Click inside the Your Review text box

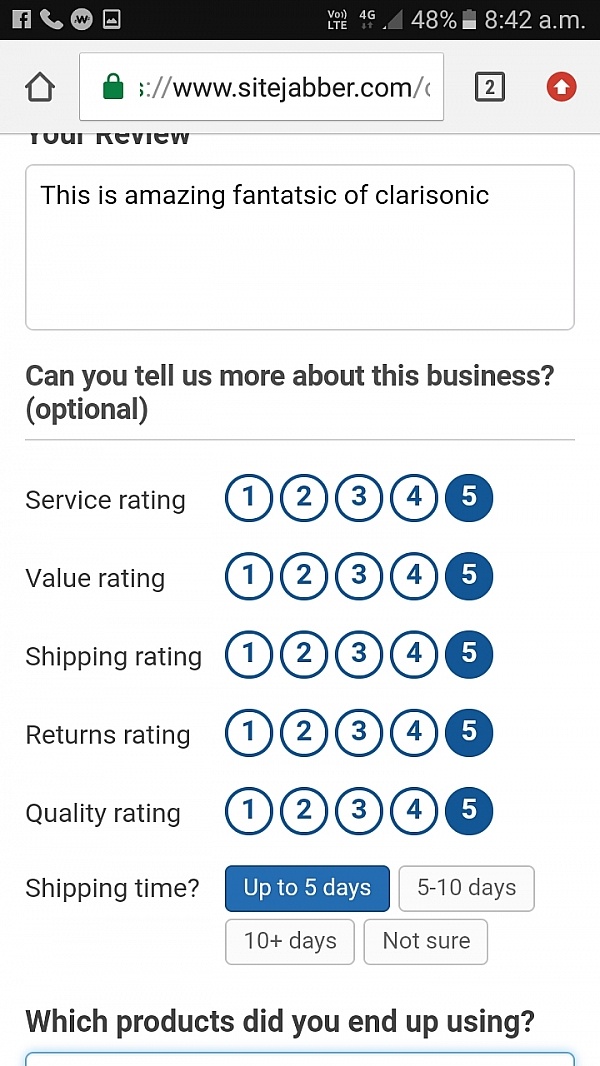(300, 247)
